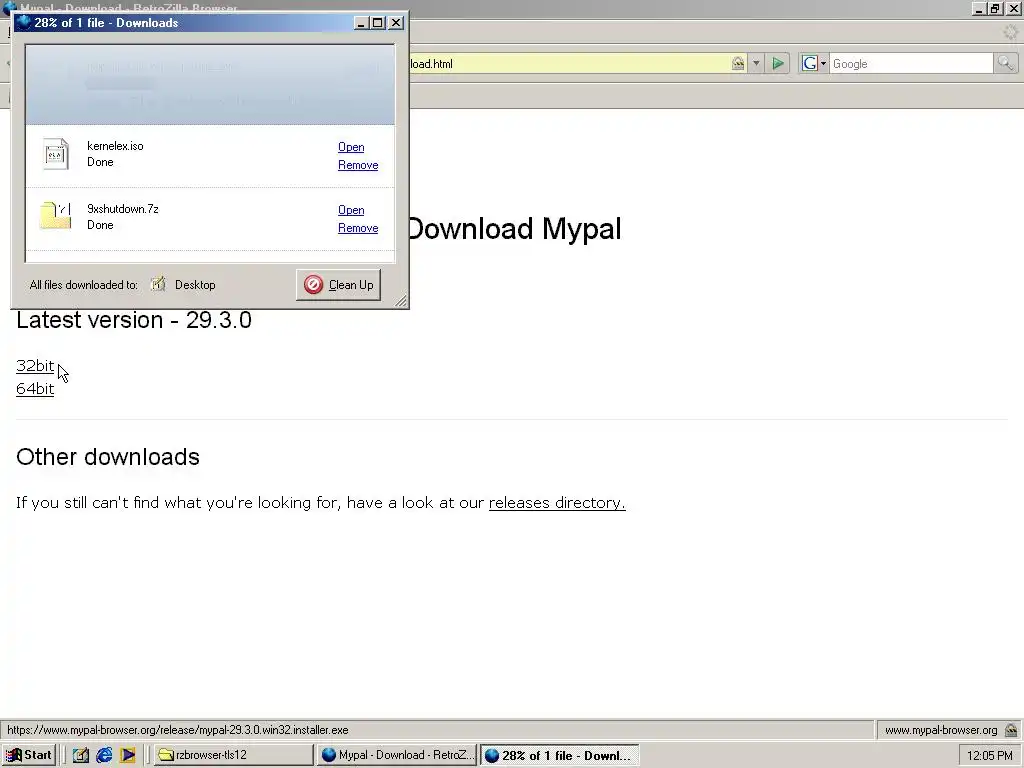Launch media player from quick launch
The width and height of the screenshot is (1024, 768).
point(127,755)
